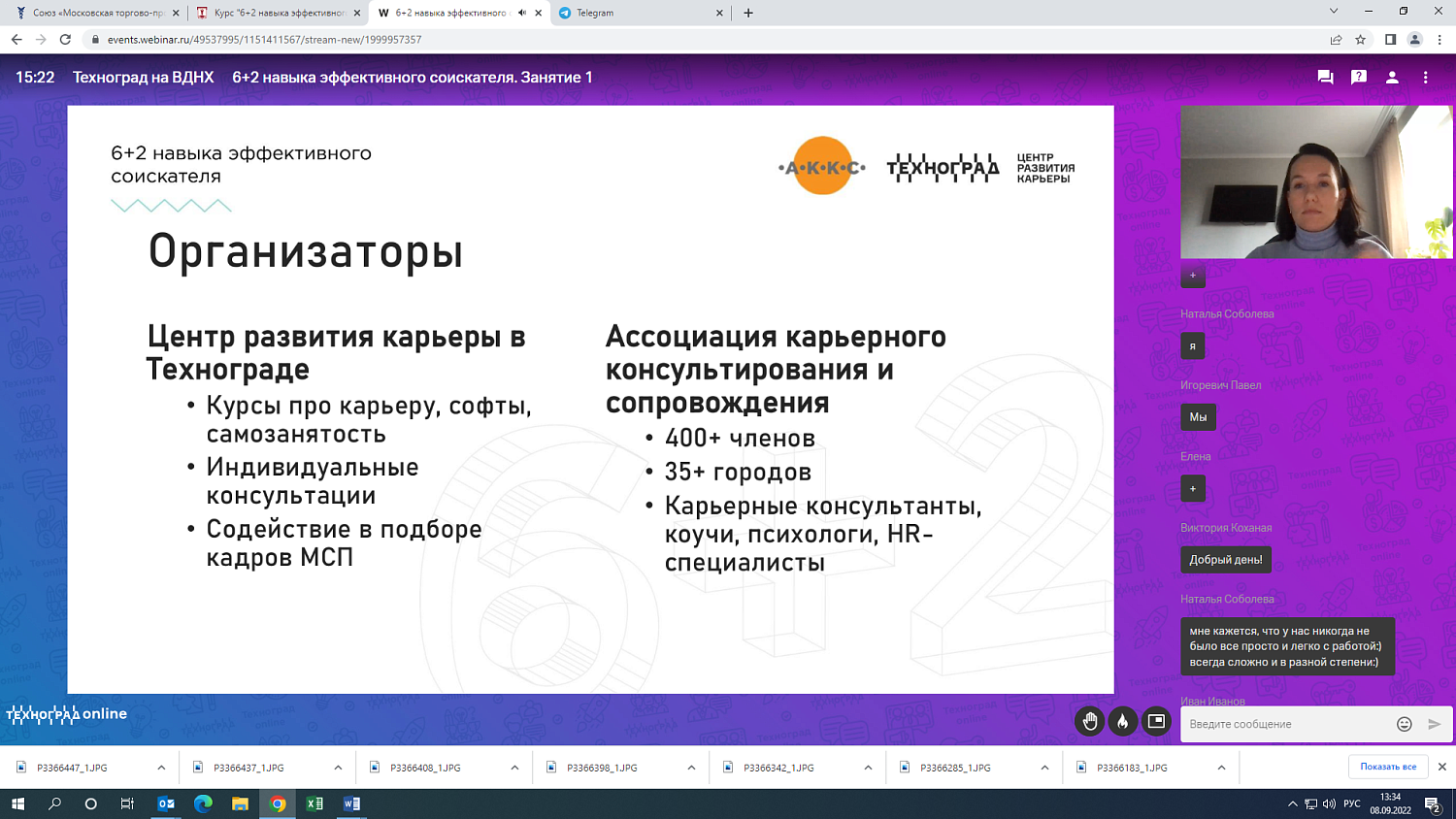Open Chrome profile avatar
Screen dimensions: 1456x819
[1415, 40]
